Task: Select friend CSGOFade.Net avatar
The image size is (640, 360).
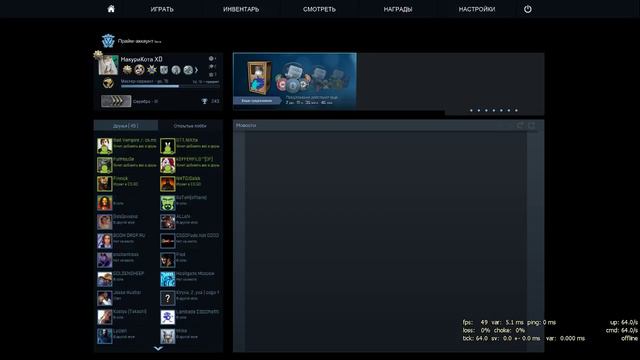Action: (x=167, y=241)
